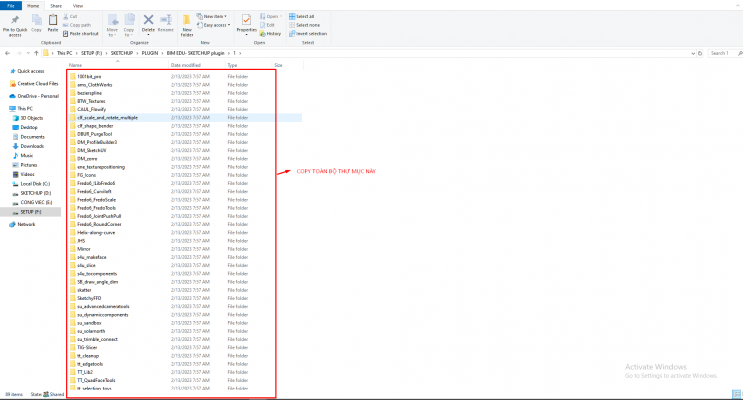Select Downloads in navigation pane
The width and height of the screenshot is (743, 400).
(32, 146)
